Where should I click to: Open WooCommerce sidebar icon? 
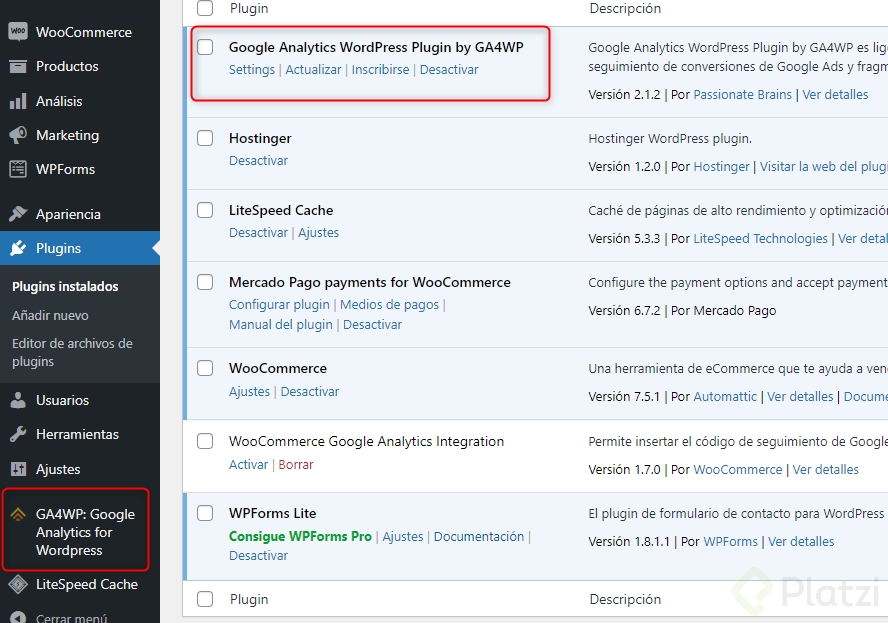pyautogui.click(x=18, y=32)
